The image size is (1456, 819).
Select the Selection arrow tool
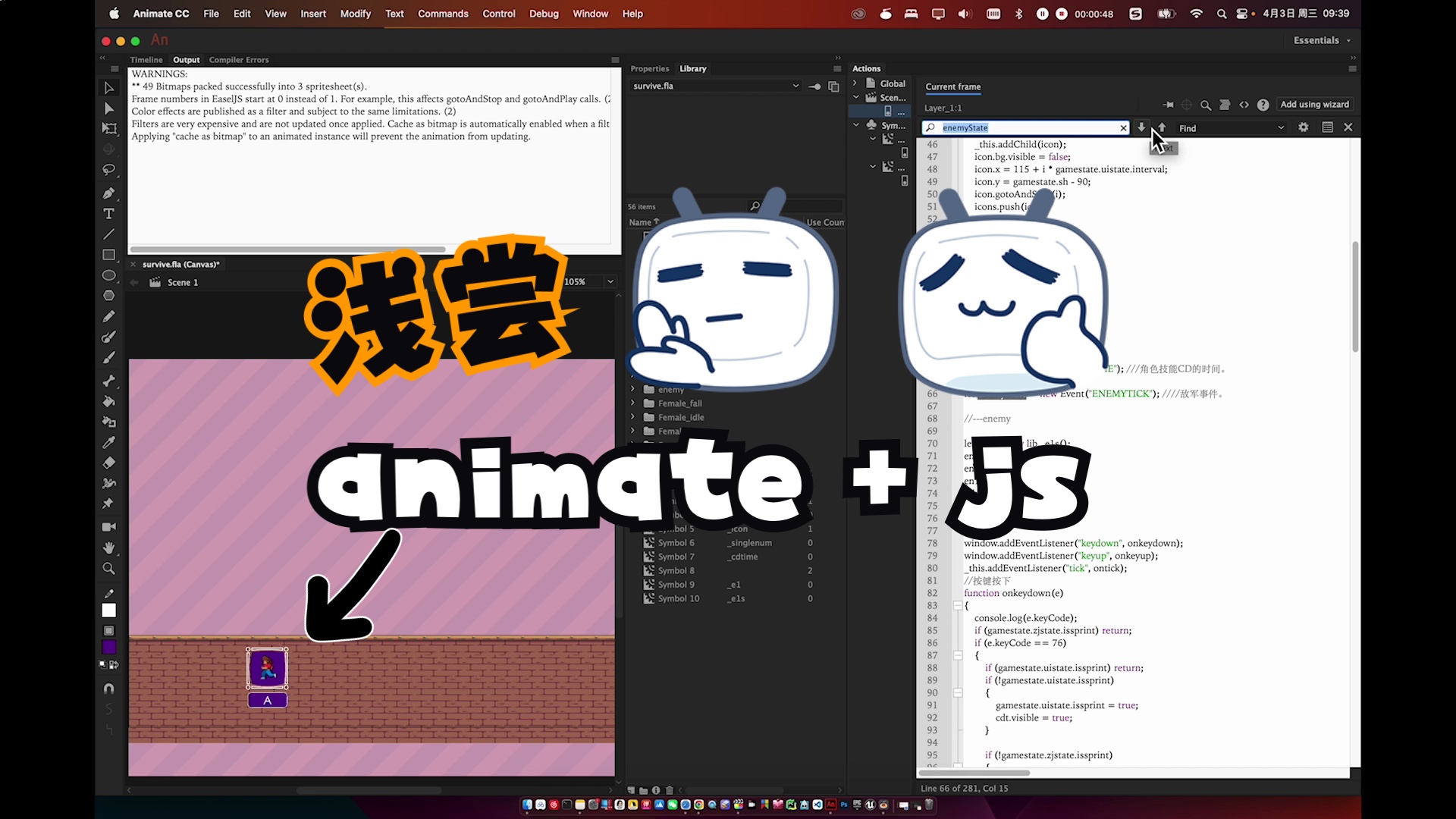(x=108, y=88)
